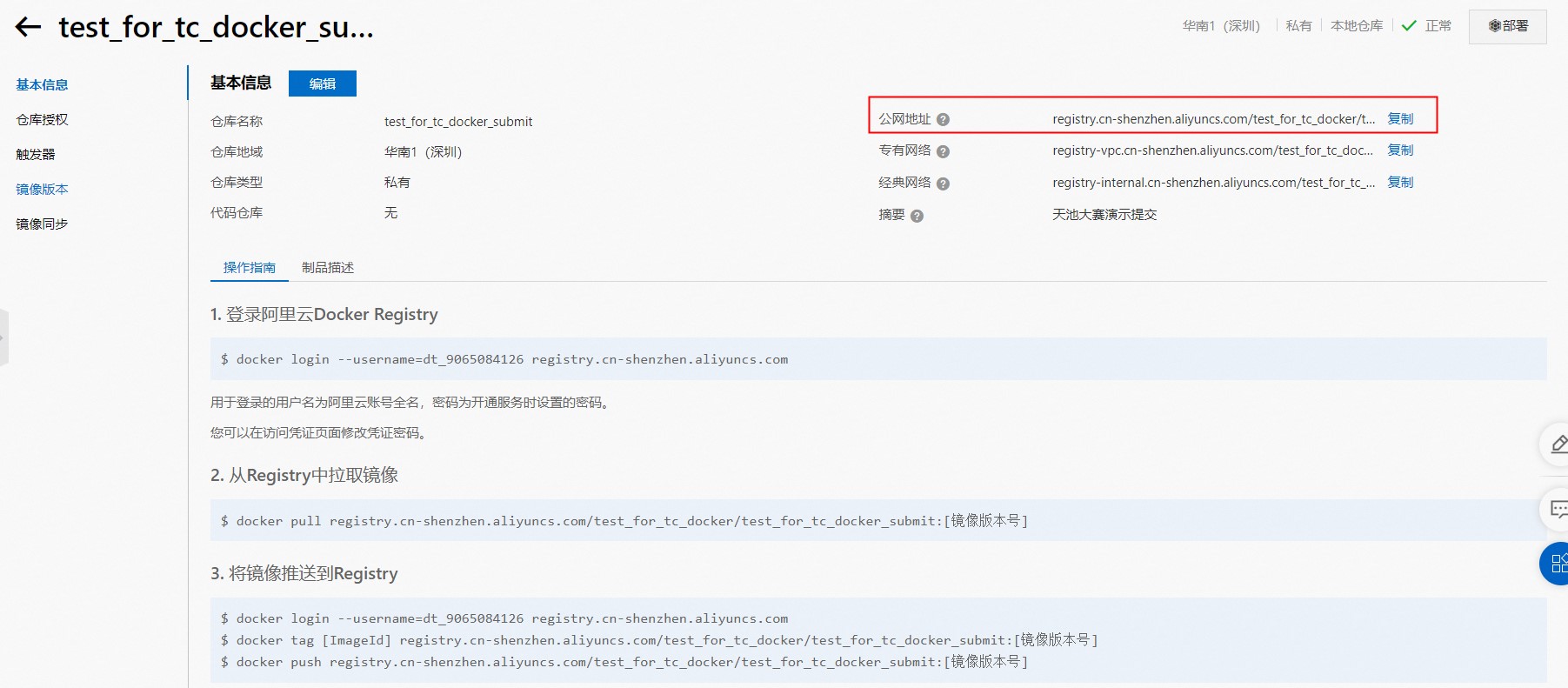This screenshot has height=688, width=1568.
Task: Click the help icon next to 公网地址
Action: click(943, 120)
